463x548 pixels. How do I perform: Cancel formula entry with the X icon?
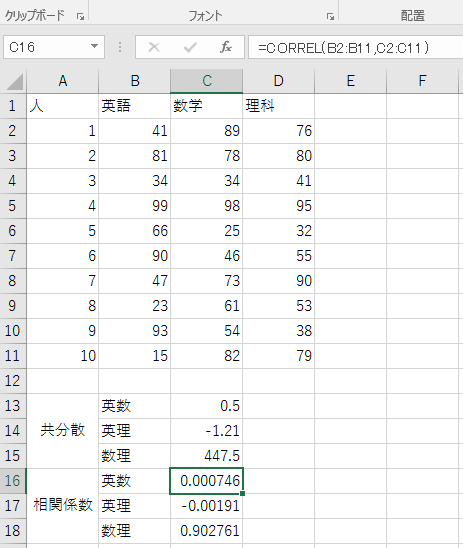coord(154,47)
